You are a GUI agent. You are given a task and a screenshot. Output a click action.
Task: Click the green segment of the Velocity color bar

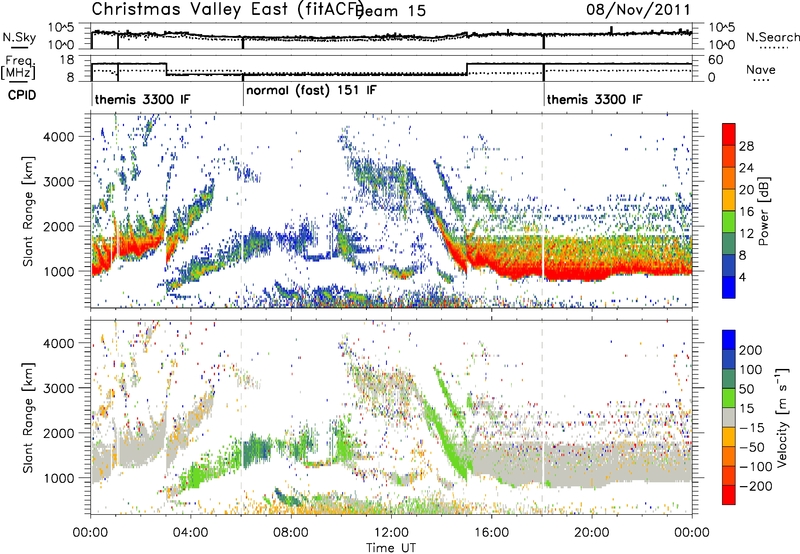[x=729, y=398]
